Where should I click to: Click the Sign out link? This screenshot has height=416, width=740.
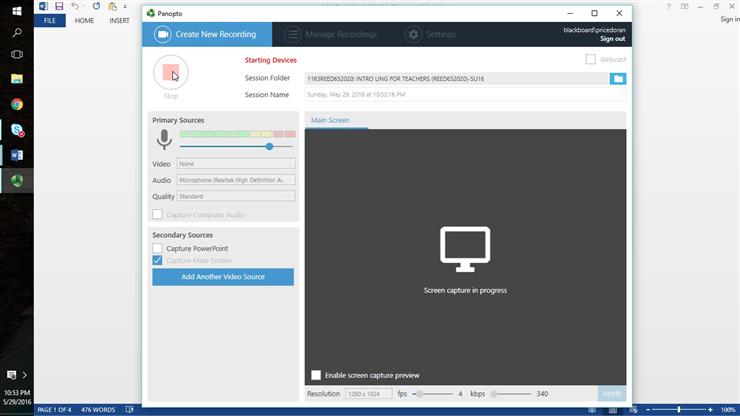(x=612, y=39)
